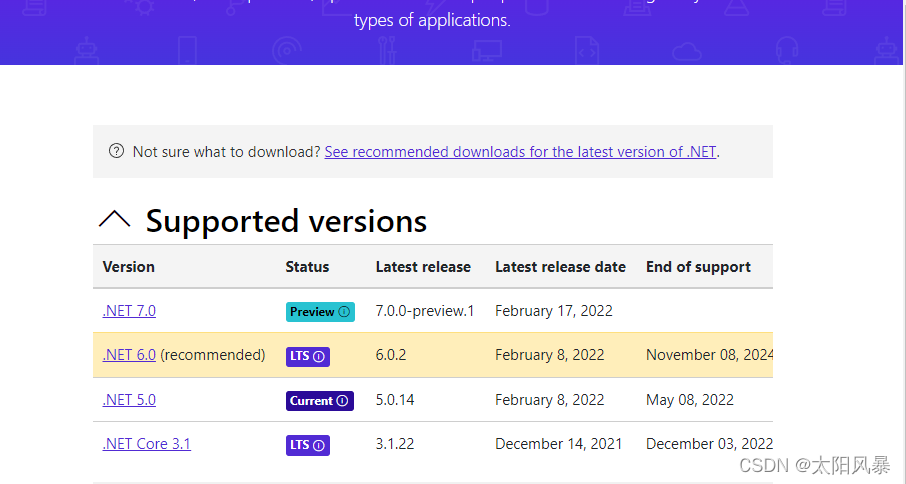This screenshot has height=484, width=906.
Task: Click the LTS badge in .NET Core 3.1 row
Action: tap(307, 445)
